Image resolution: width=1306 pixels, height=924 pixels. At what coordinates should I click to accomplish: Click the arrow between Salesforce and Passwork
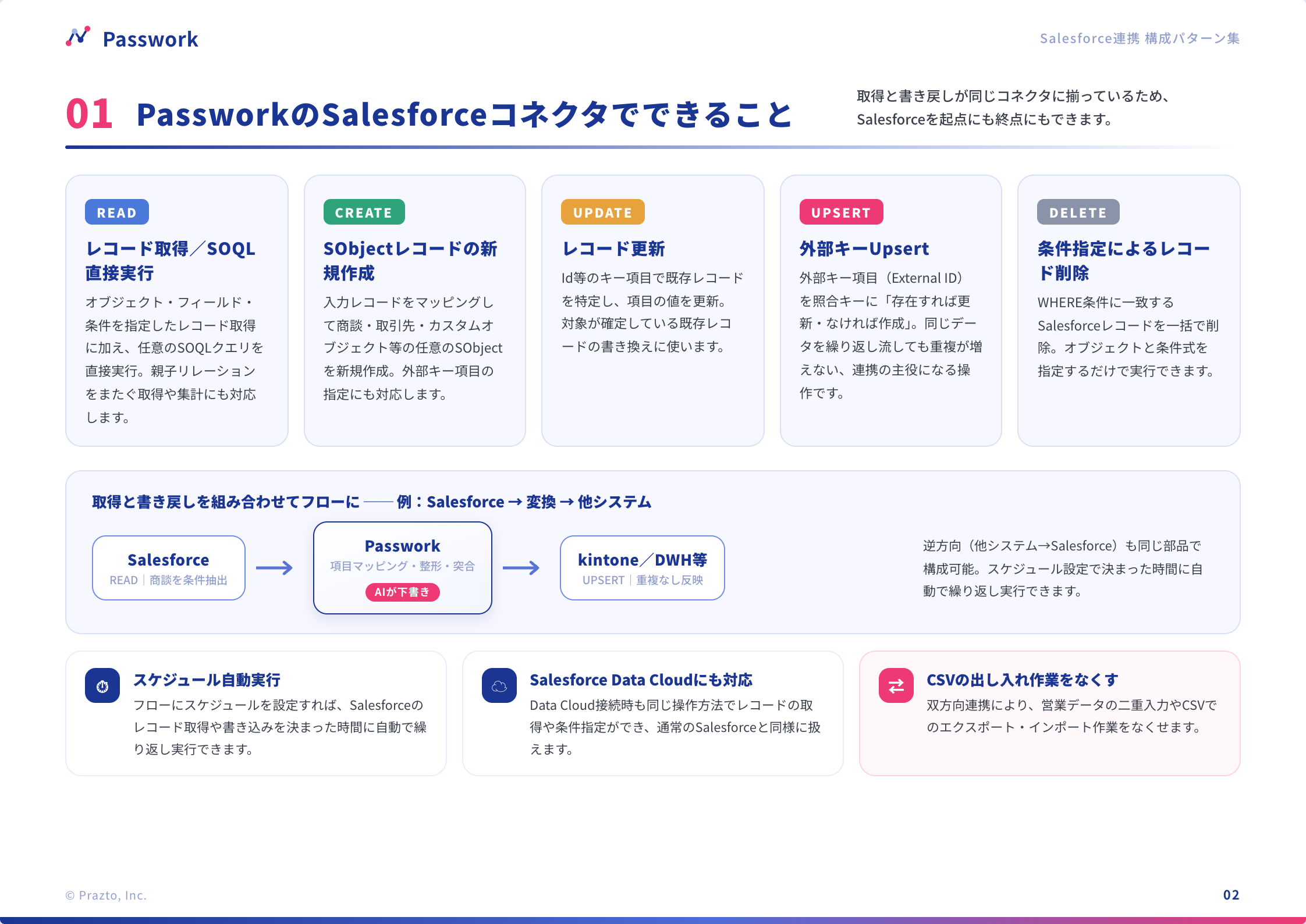click(x=274, y=568)
